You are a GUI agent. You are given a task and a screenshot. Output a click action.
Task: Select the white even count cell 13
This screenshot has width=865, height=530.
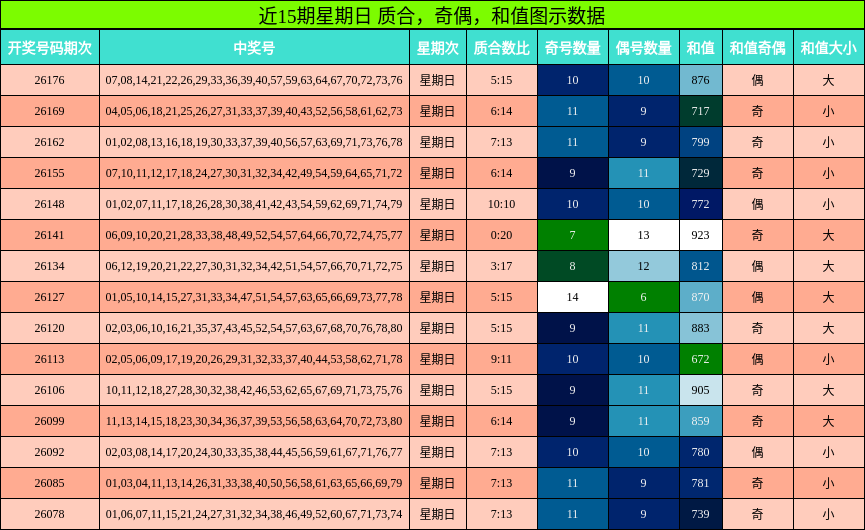point(644,235)
